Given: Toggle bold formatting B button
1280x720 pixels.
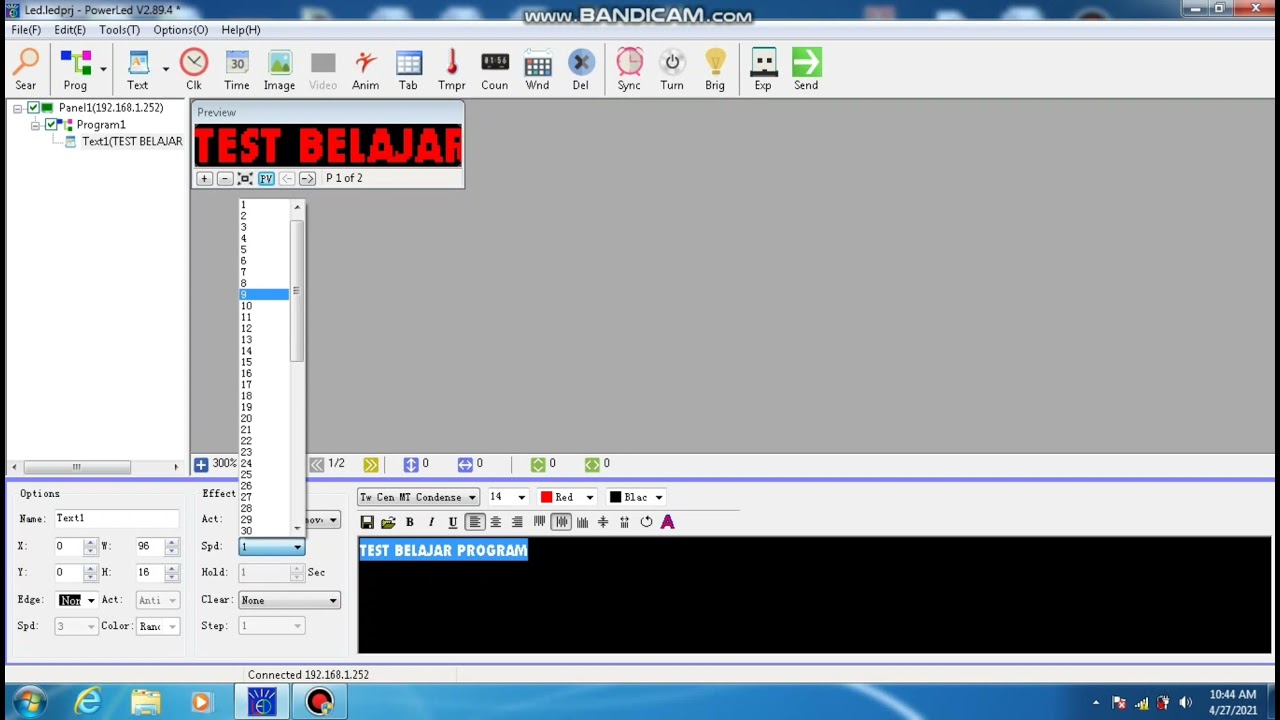Looking at the screenshot, I should [409, 522].
